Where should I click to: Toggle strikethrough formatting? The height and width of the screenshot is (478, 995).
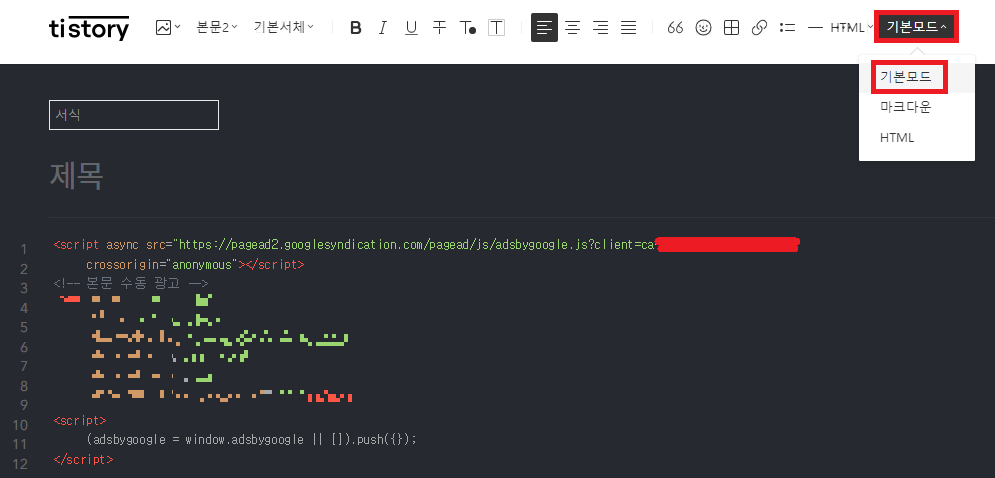click(x=439, y=28)
